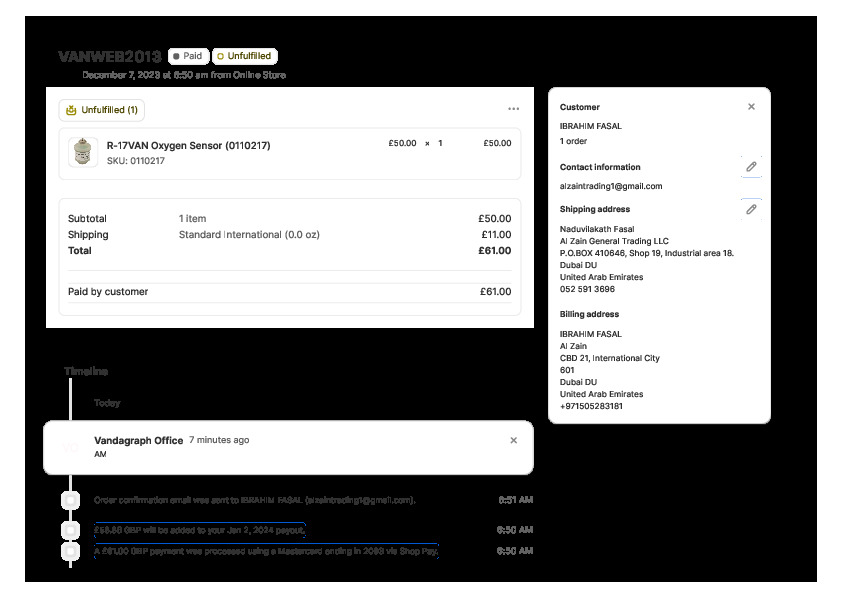Click the box icon in Unfulfilled (1) badge

pyautogui.click(x=71, y=110)
